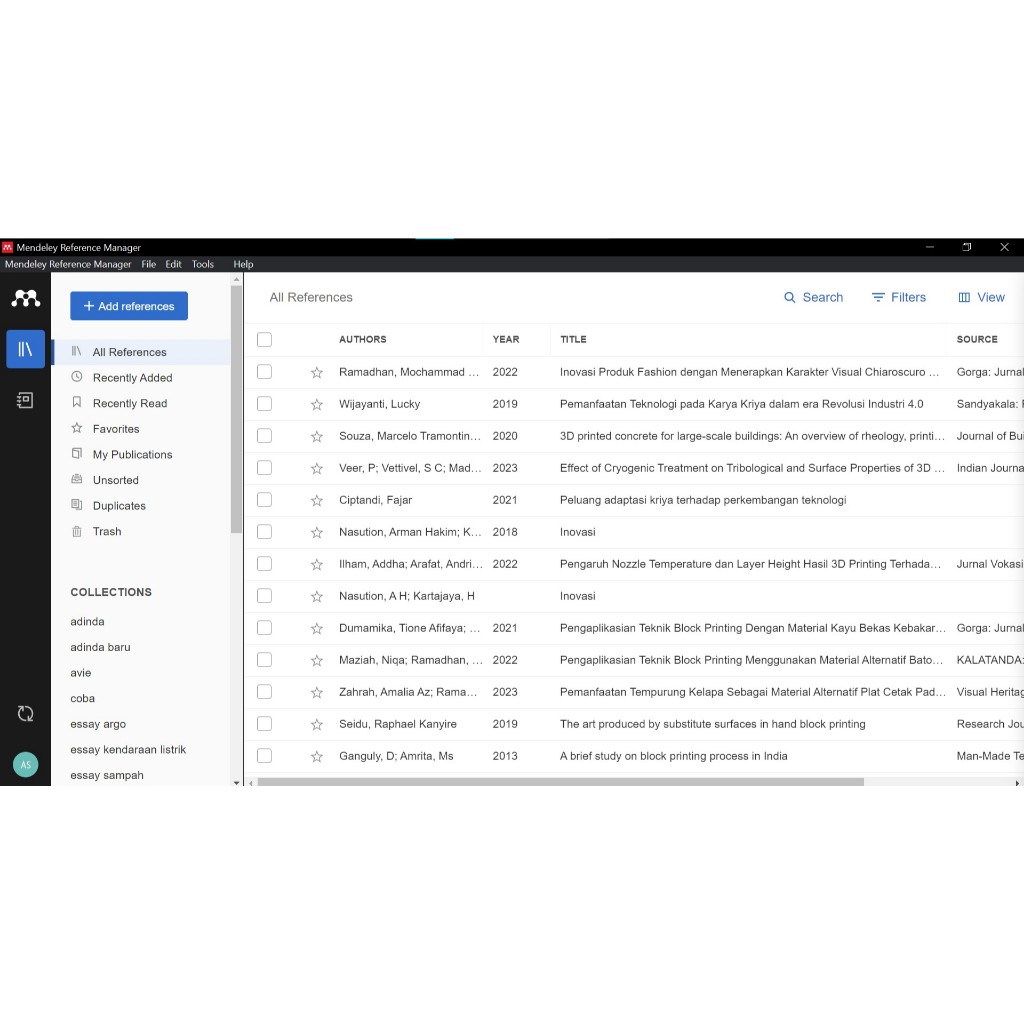Viewport: 1024px width, 1024px height.
Task: Sort by TITLE column header
Action: click(x=573, y=340)
